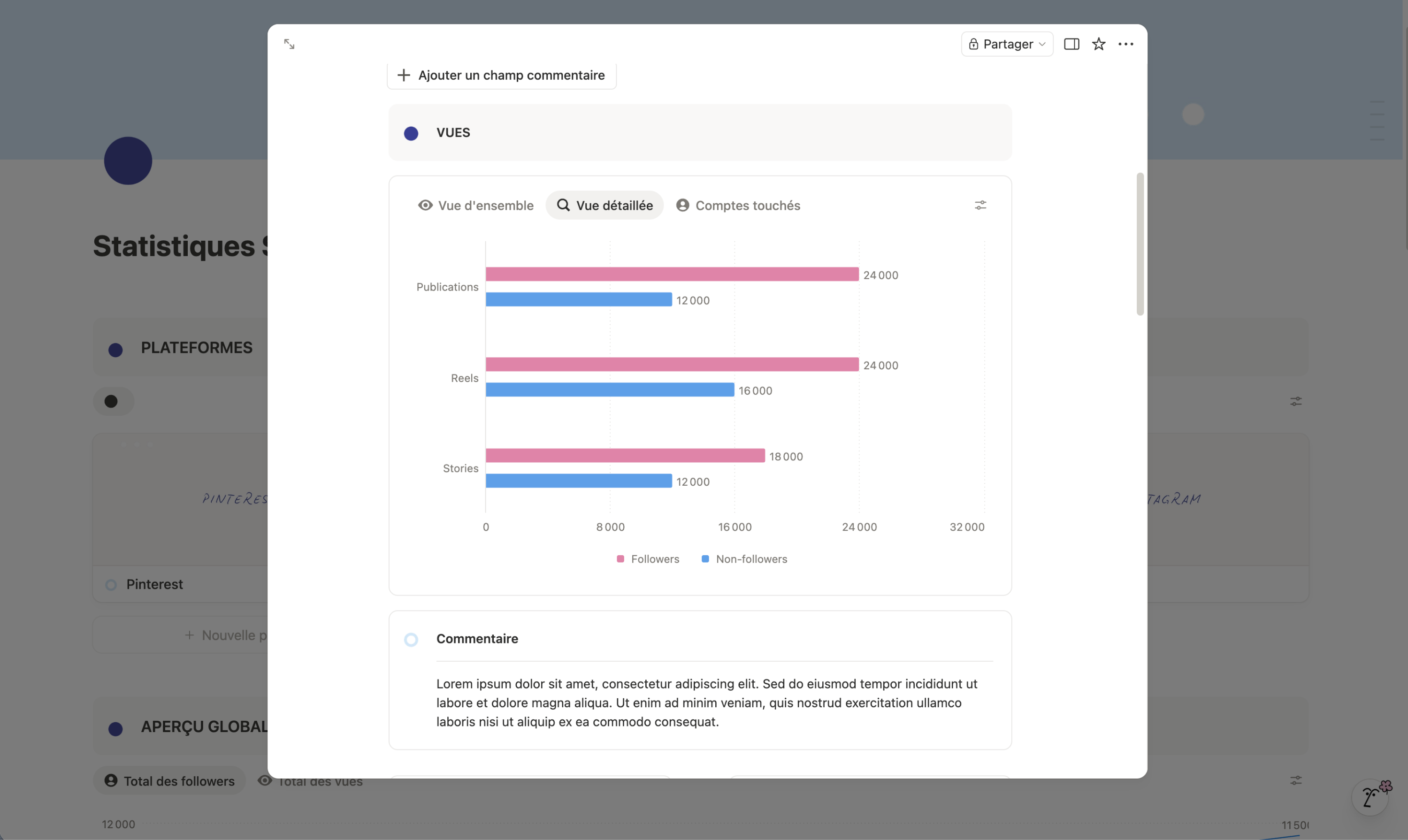Select the black dot view tab in background
The height and width of the screenshot is (840, 1408).
[113, 401]
